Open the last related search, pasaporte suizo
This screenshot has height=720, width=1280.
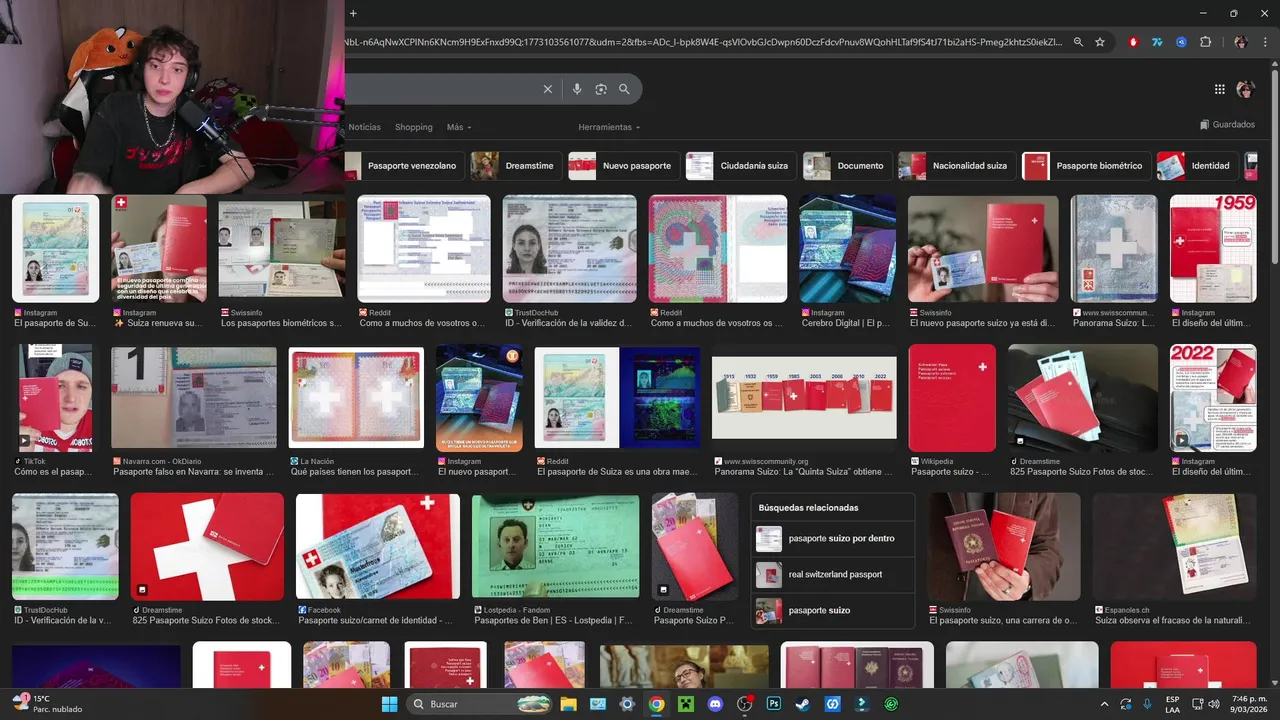(x=832, y=611)
